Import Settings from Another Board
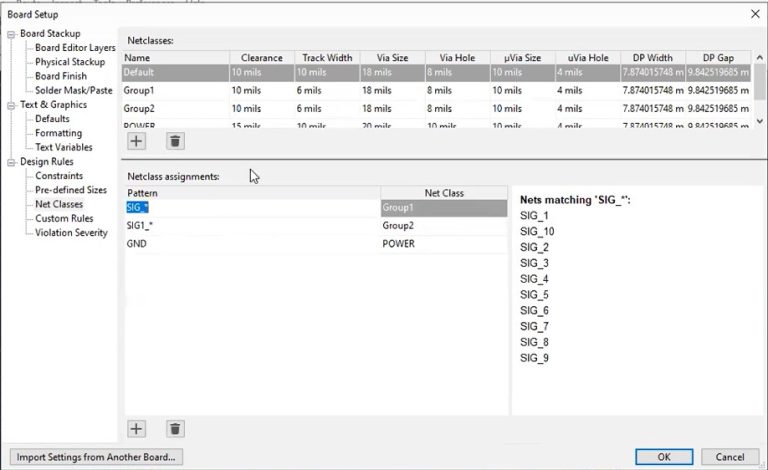 (99, 457)
